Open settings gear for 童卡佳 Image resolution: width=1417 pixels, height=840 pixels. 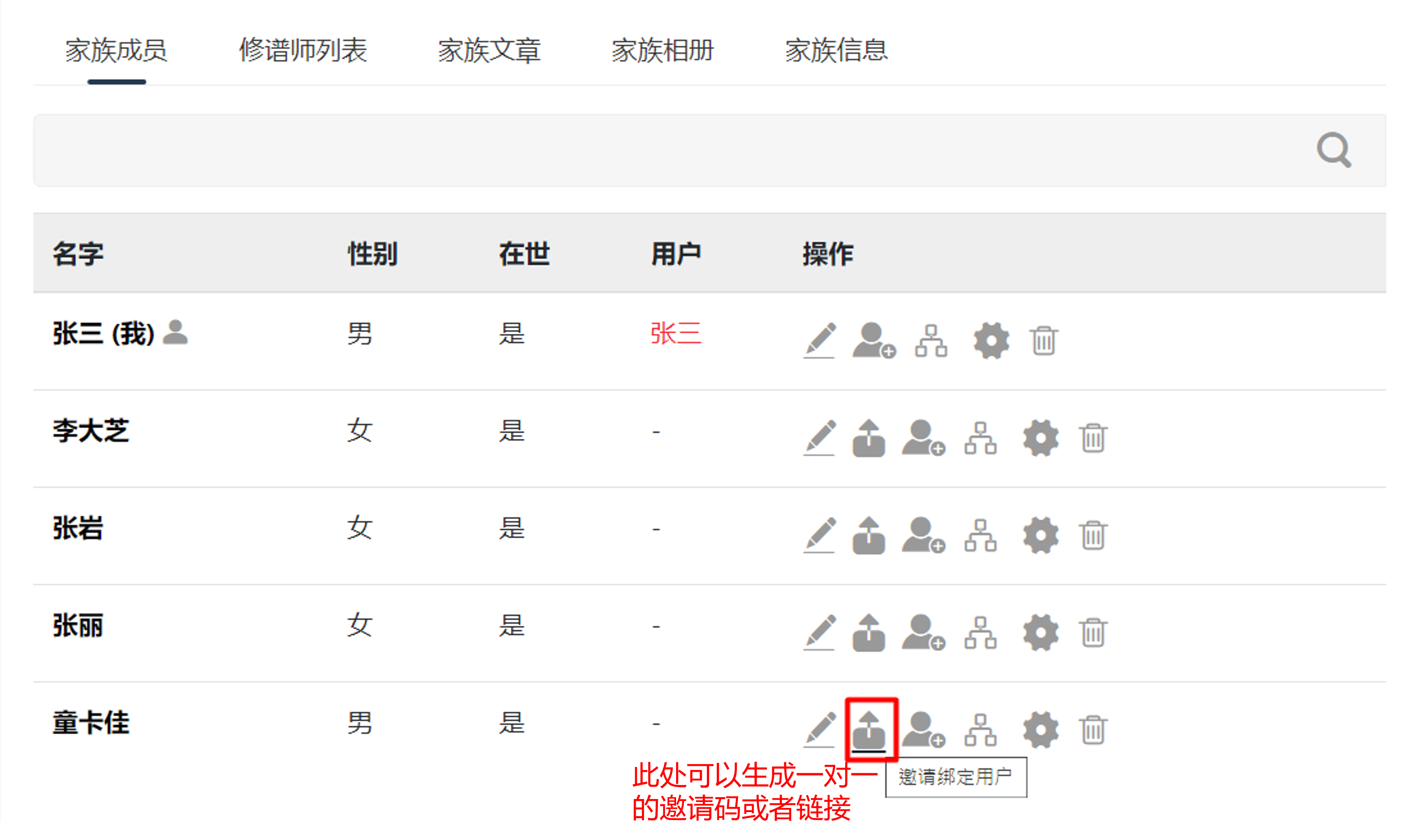(x=1041, y=730)
